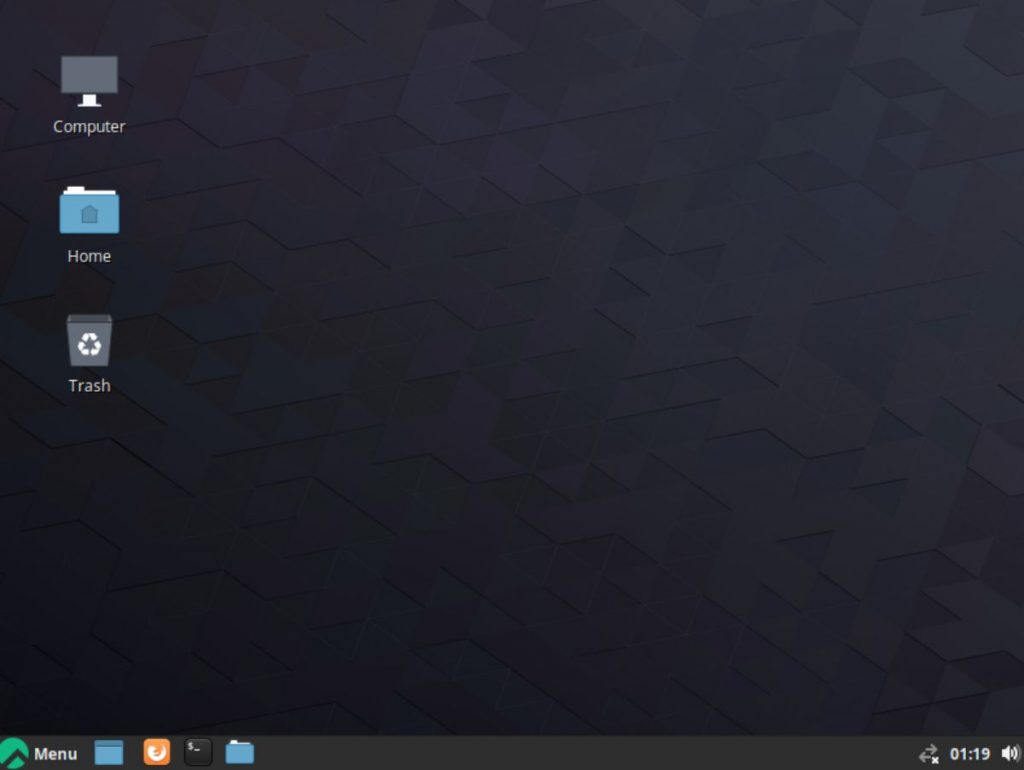The height and width of the screenshot is (770, 1024).
Task: Toggle the disconnected network indicator
Action: click(x=929, y=753)
